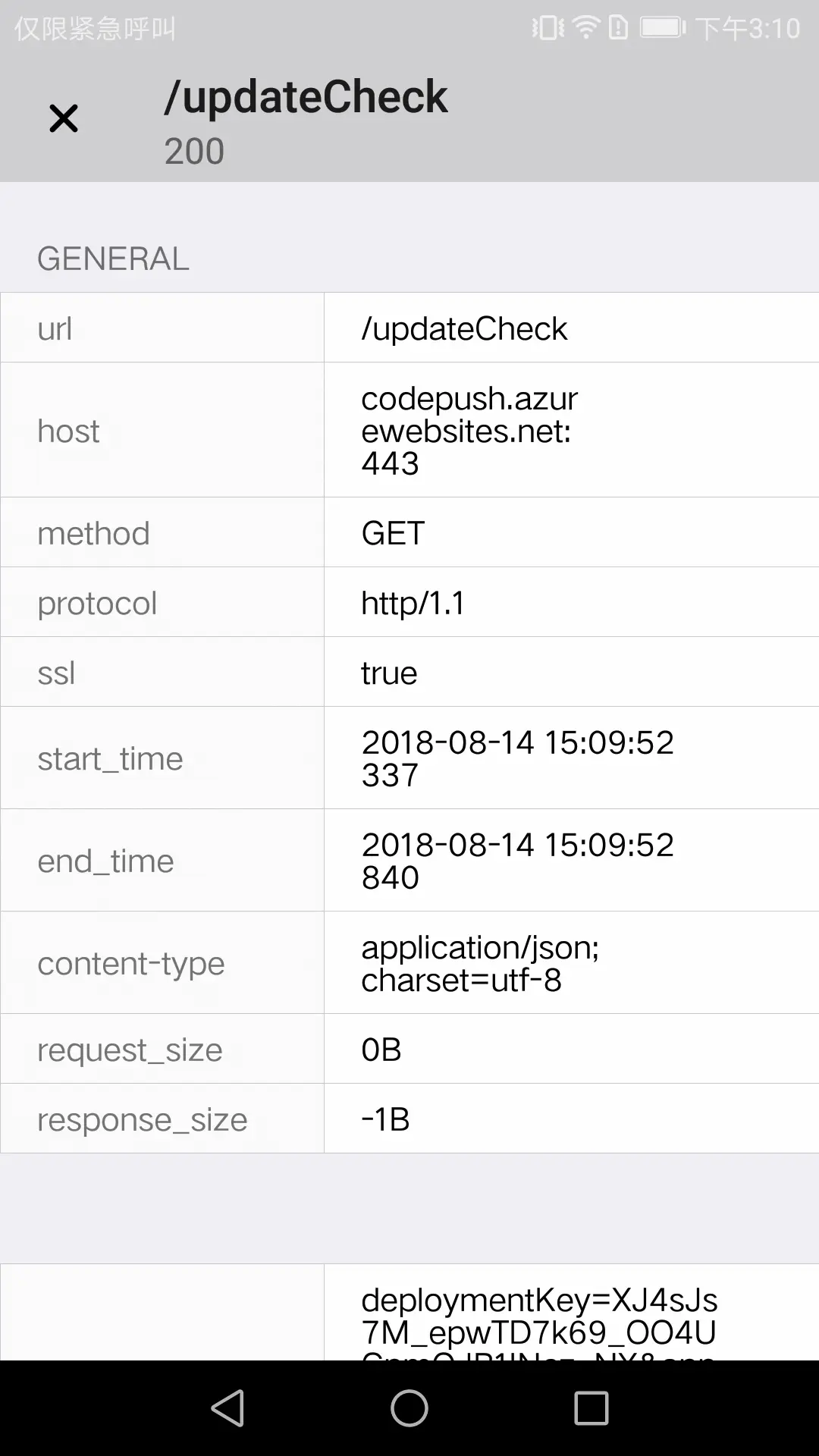Viewport: 819px width, 1456px height.
Task: Tap the Android back navigation button
Action: (227, 1408)
